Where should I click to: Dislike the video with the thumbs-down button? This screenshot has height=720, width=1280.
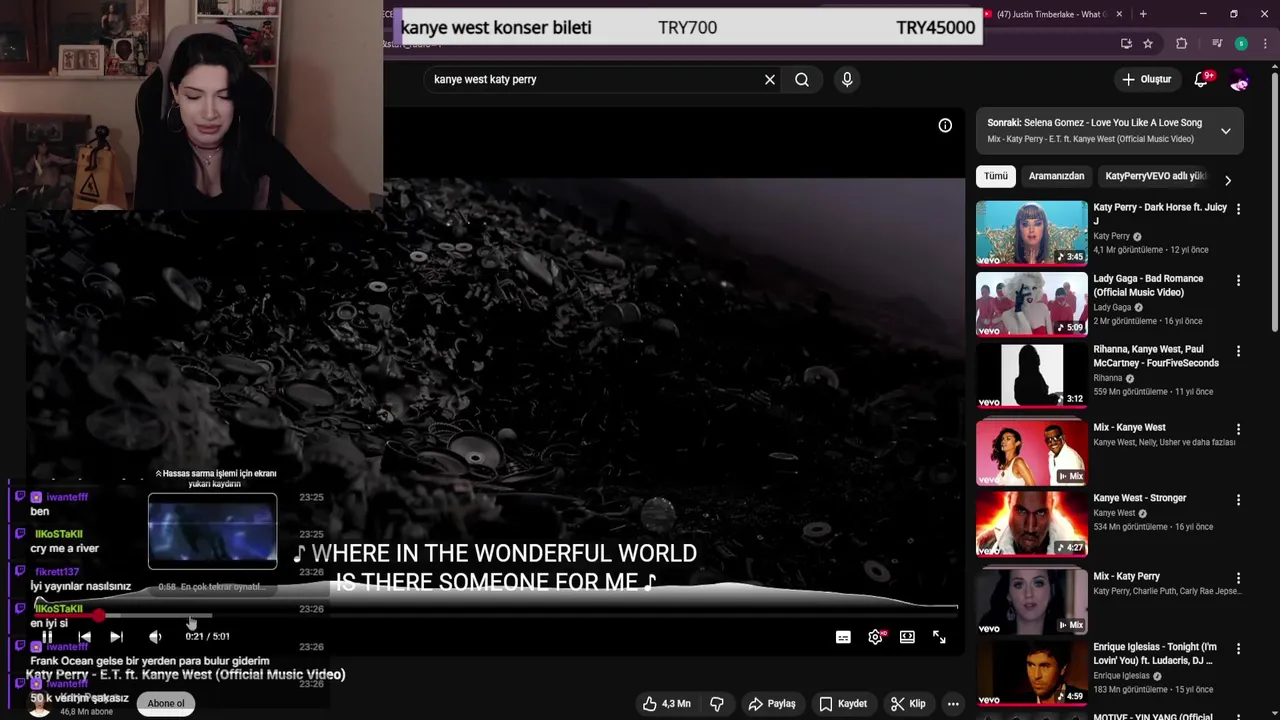(x=717, y=704)
